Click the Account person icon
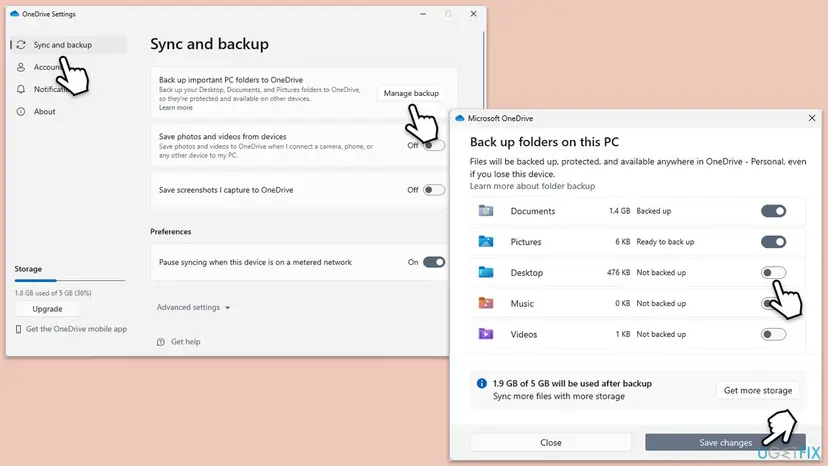 coord(21,67)
